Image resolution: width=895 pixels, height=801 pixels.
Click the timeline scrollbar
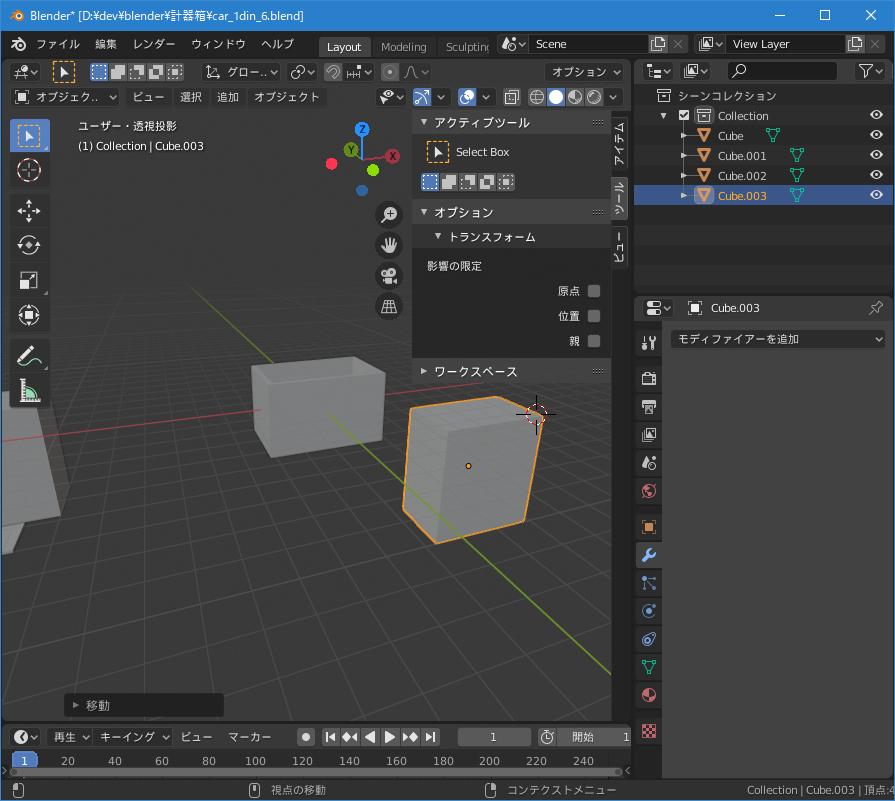(315, 771)
